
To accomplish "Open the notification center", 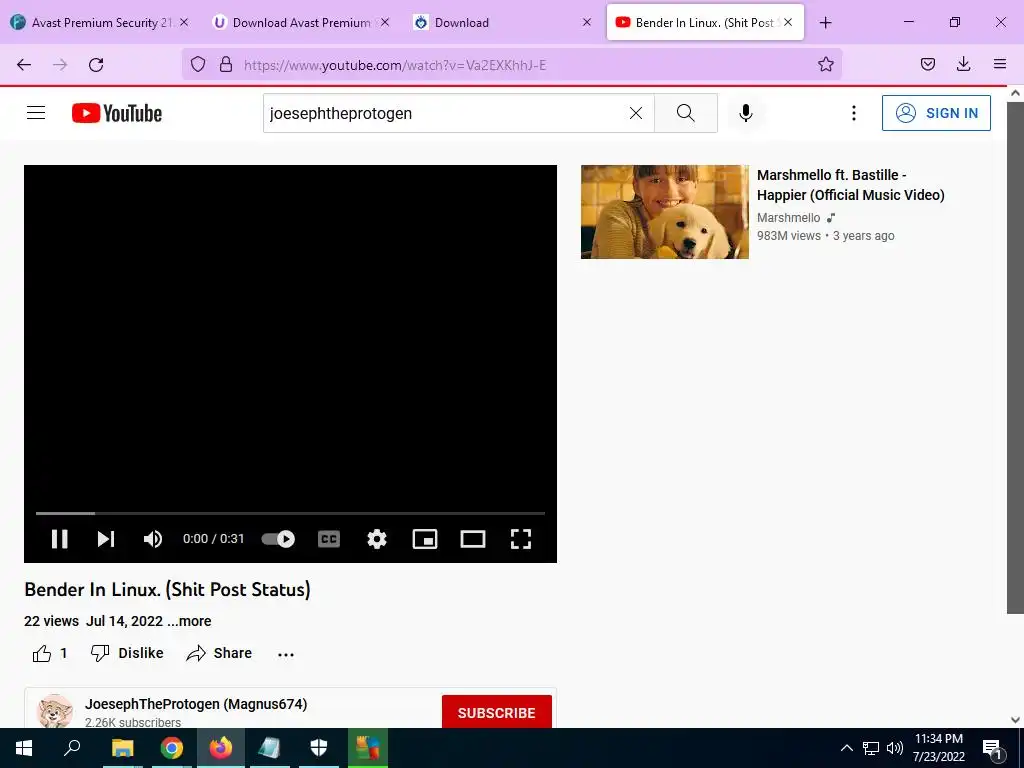I will tap(993, 748).
